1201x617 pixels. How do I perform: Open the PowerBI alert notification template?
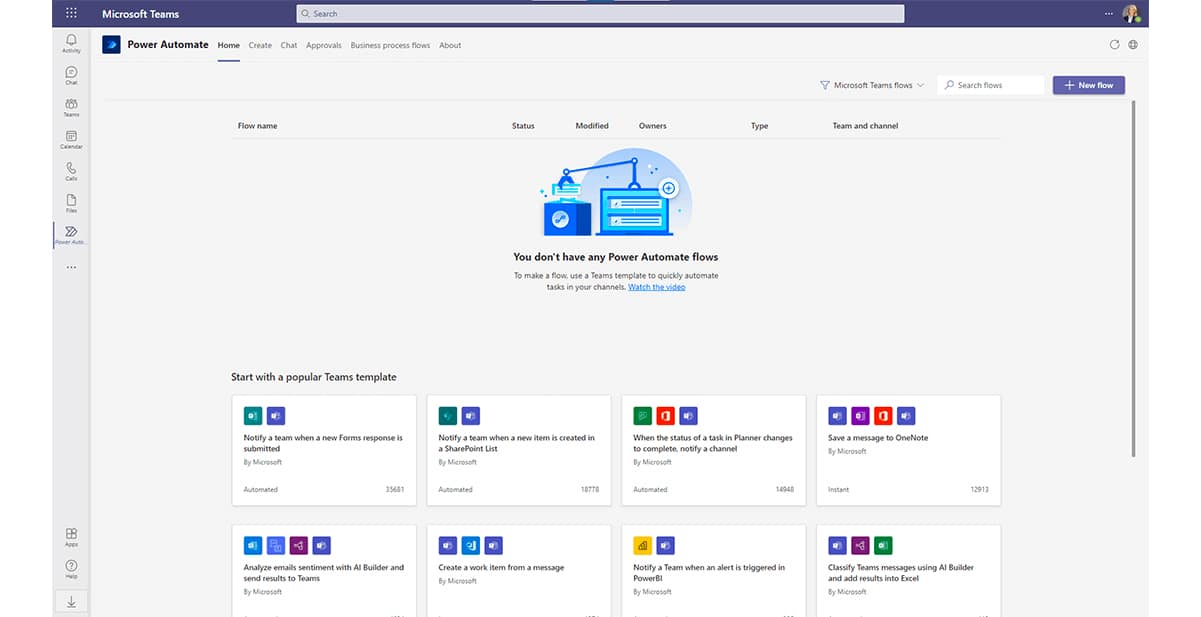[714, 571]
